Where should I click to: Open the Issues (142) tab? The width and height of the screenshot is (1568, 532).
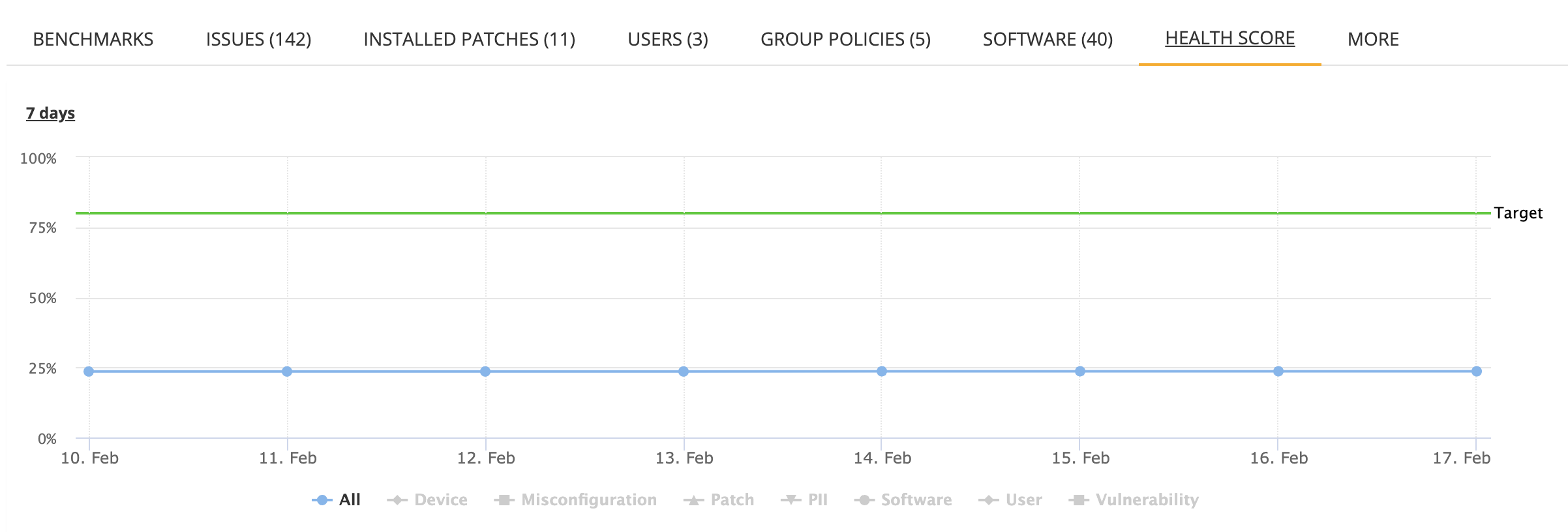point(258,40)
